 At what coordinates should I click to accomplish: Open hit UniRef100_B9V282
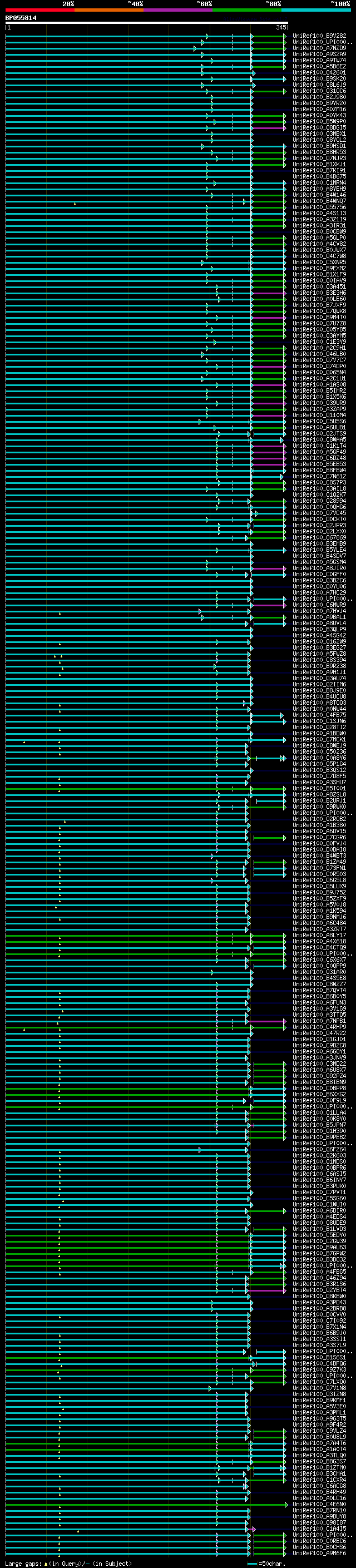click(x=319, y=36)
